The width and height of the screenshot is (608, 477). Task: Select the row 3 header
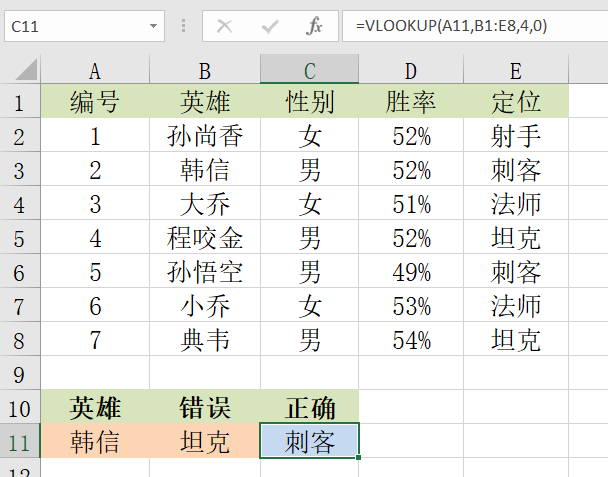coord(20,169)
